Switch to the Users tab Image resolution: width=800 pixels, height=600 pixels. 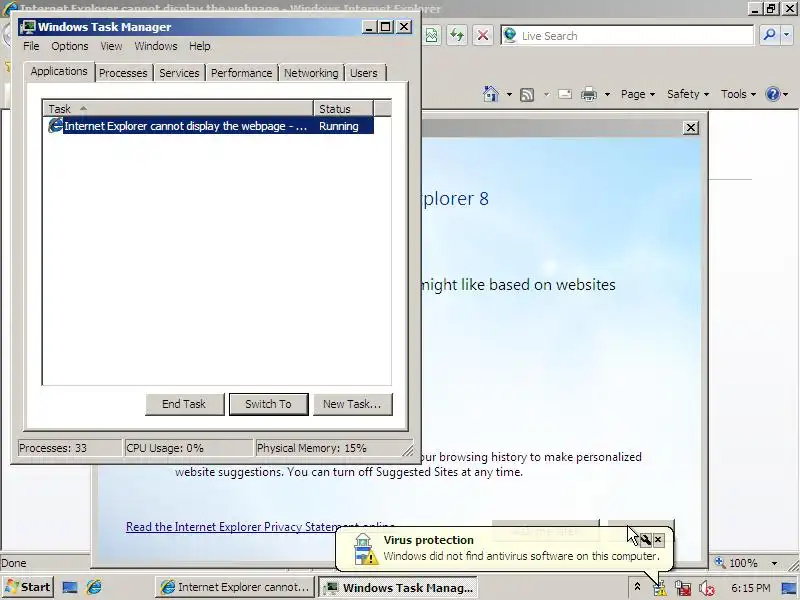tap(364, 73)
